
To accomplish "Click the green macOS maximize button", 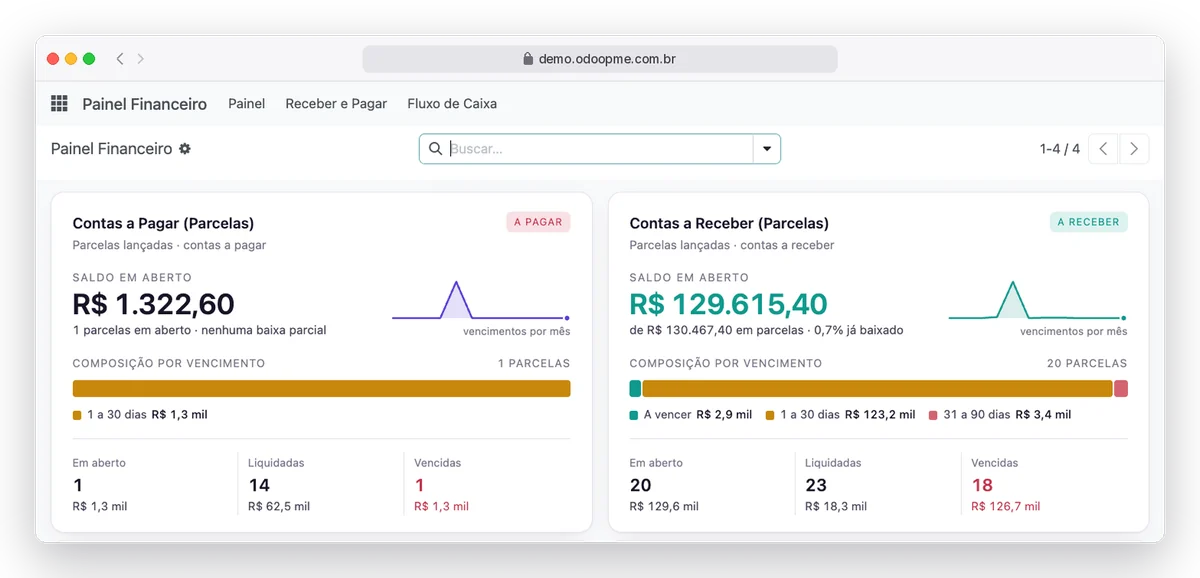I will (89, 59).
